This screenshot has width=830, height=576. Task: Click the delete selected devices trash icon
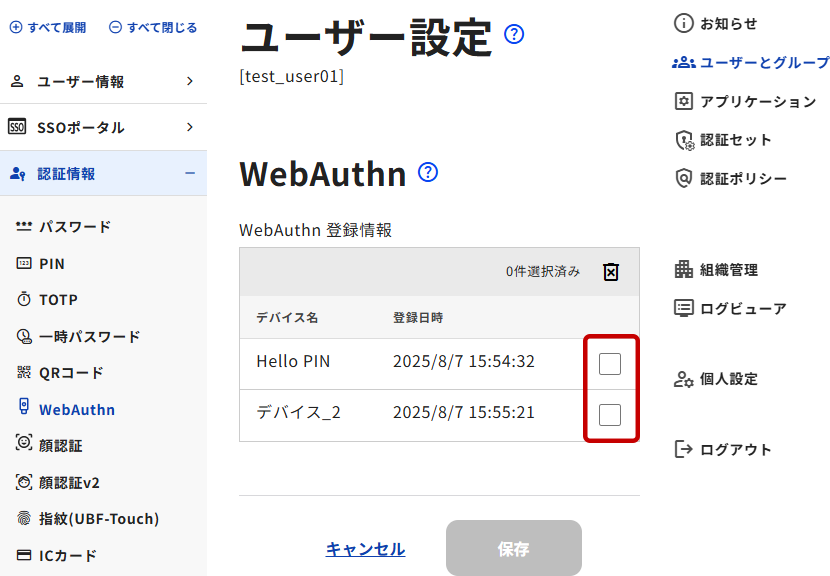[x=611, y=272]
